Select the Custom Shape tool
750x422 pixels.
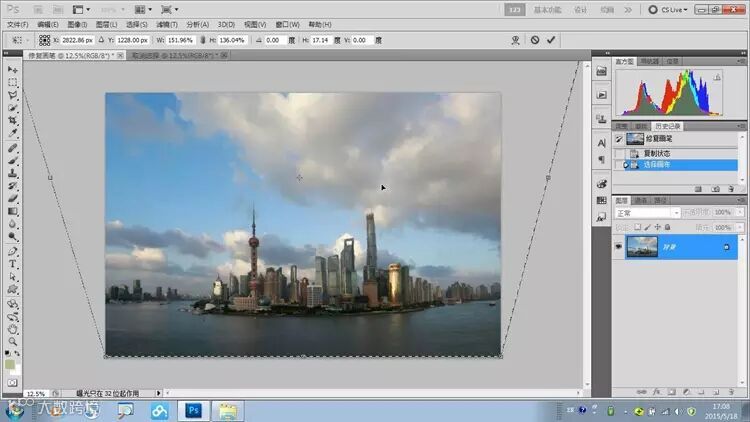click(x=12, y=289)
